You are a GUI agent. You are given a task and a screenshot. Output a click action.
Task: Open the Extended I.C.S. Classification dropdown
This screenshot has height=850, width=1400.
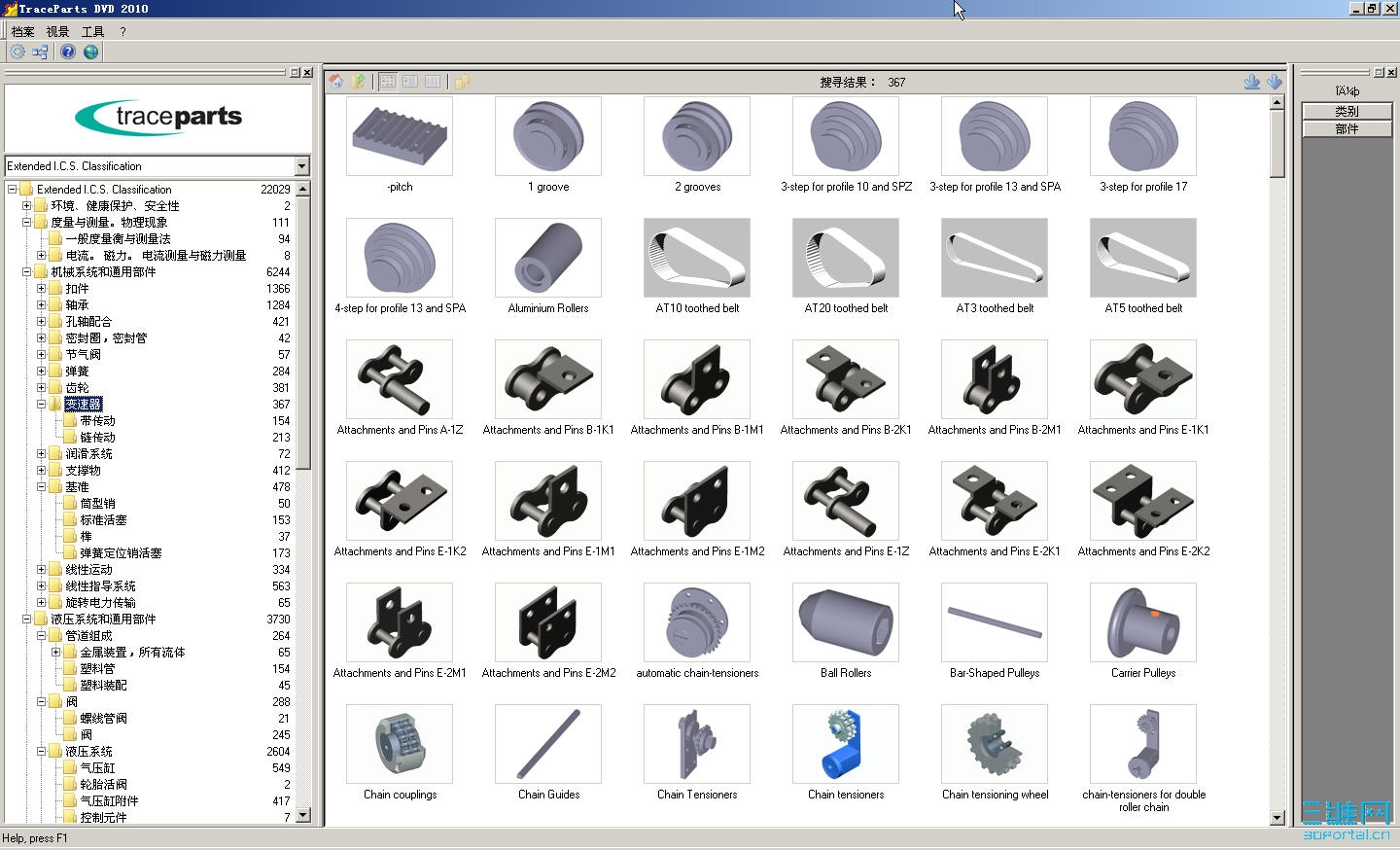(x=301, y=166)
